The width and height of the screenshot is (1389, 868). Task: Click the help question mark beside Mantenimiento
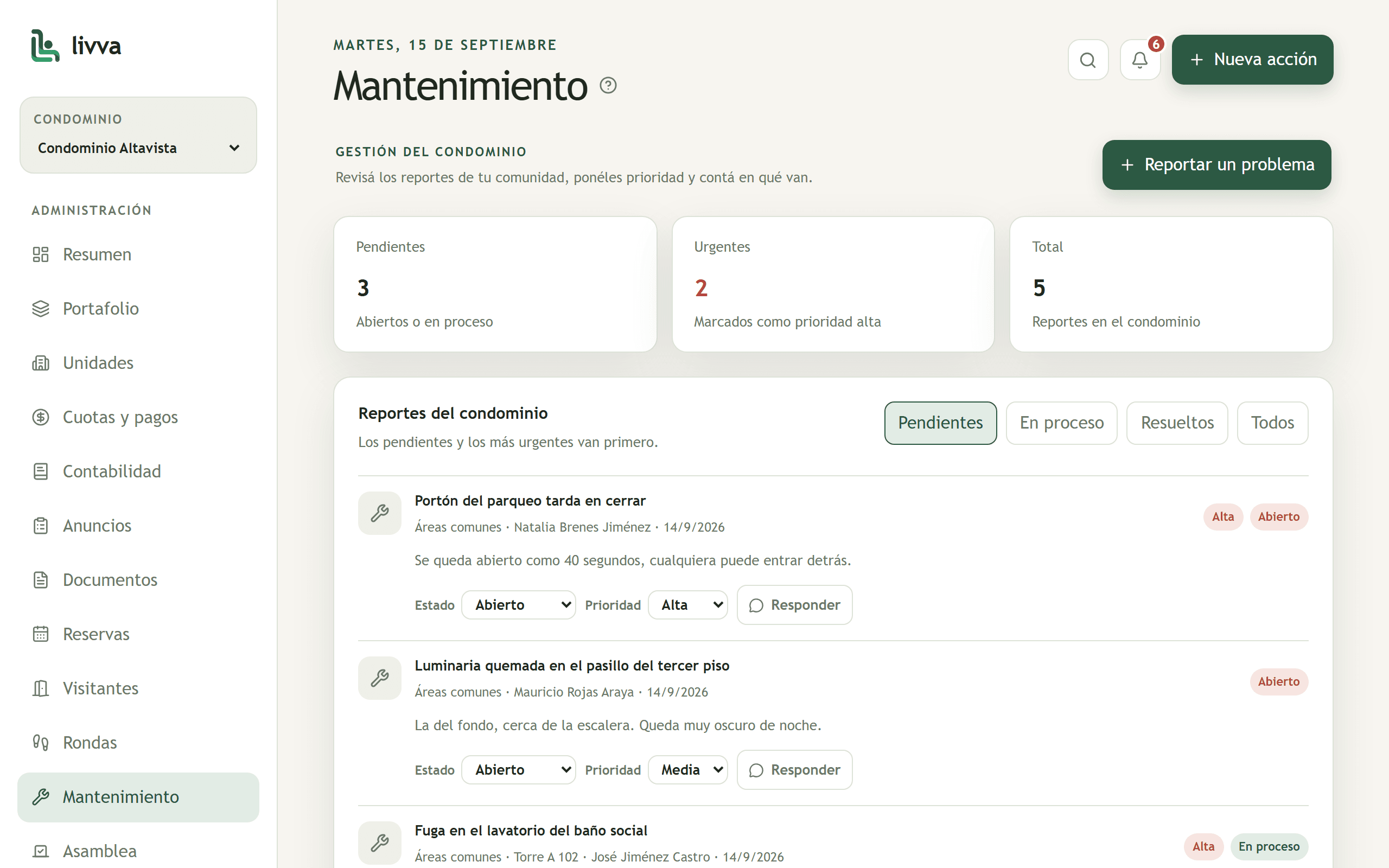(x=608, y=85)
